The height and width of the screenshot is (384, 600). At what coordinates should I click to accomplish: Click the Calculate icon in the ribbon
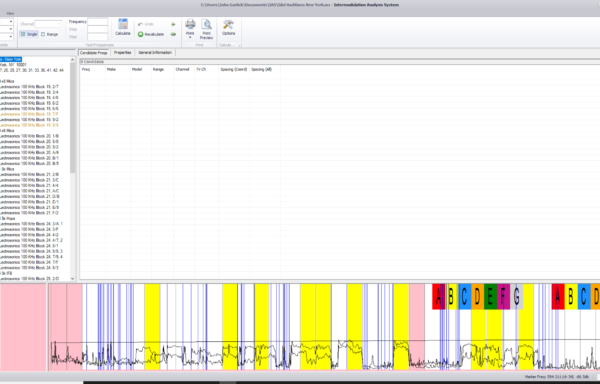[x=123, y=24]
